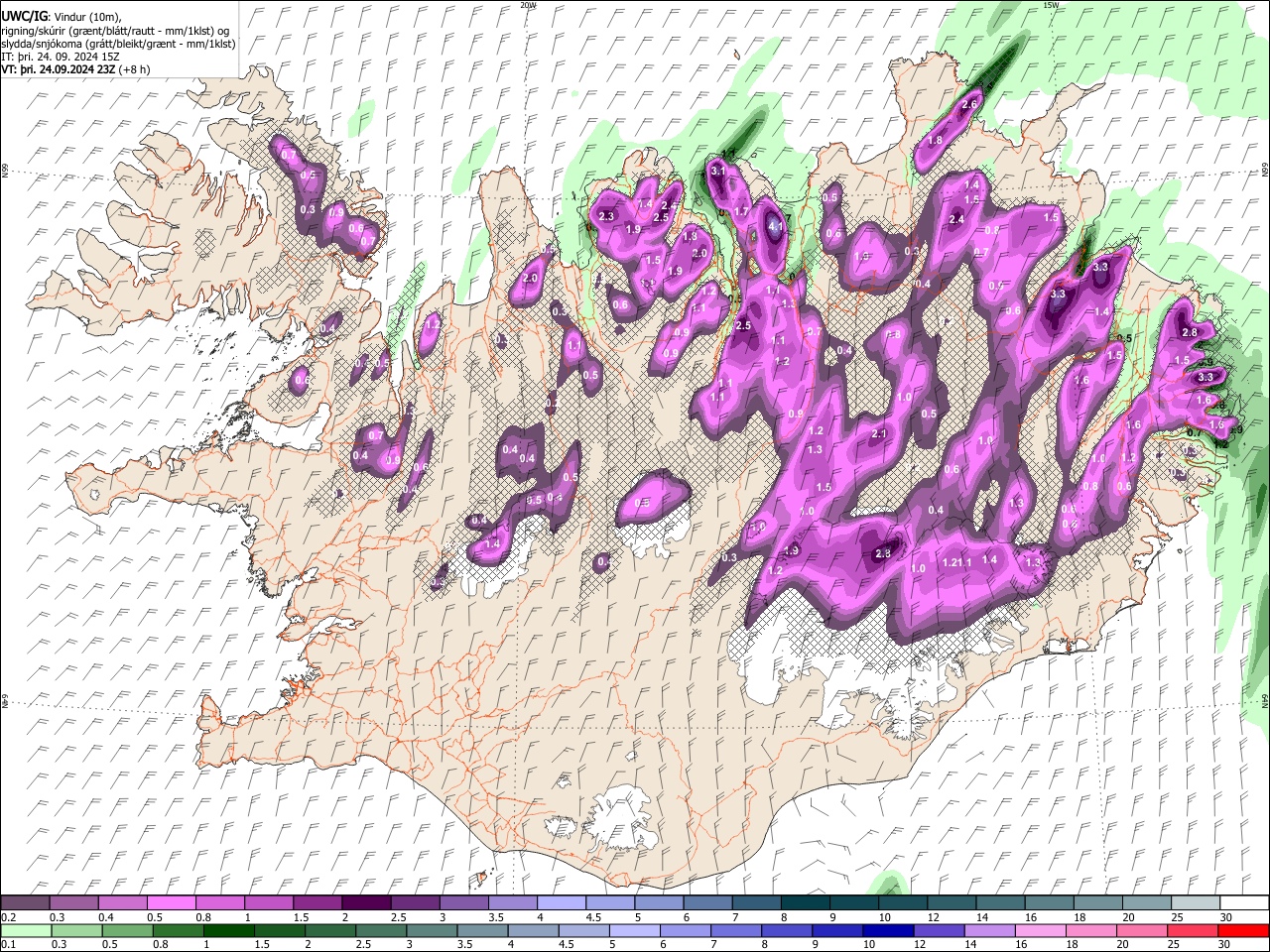Pick top-row legend swatch between 0.2 and 0.3
The image size is (1270, 952).
25,903
